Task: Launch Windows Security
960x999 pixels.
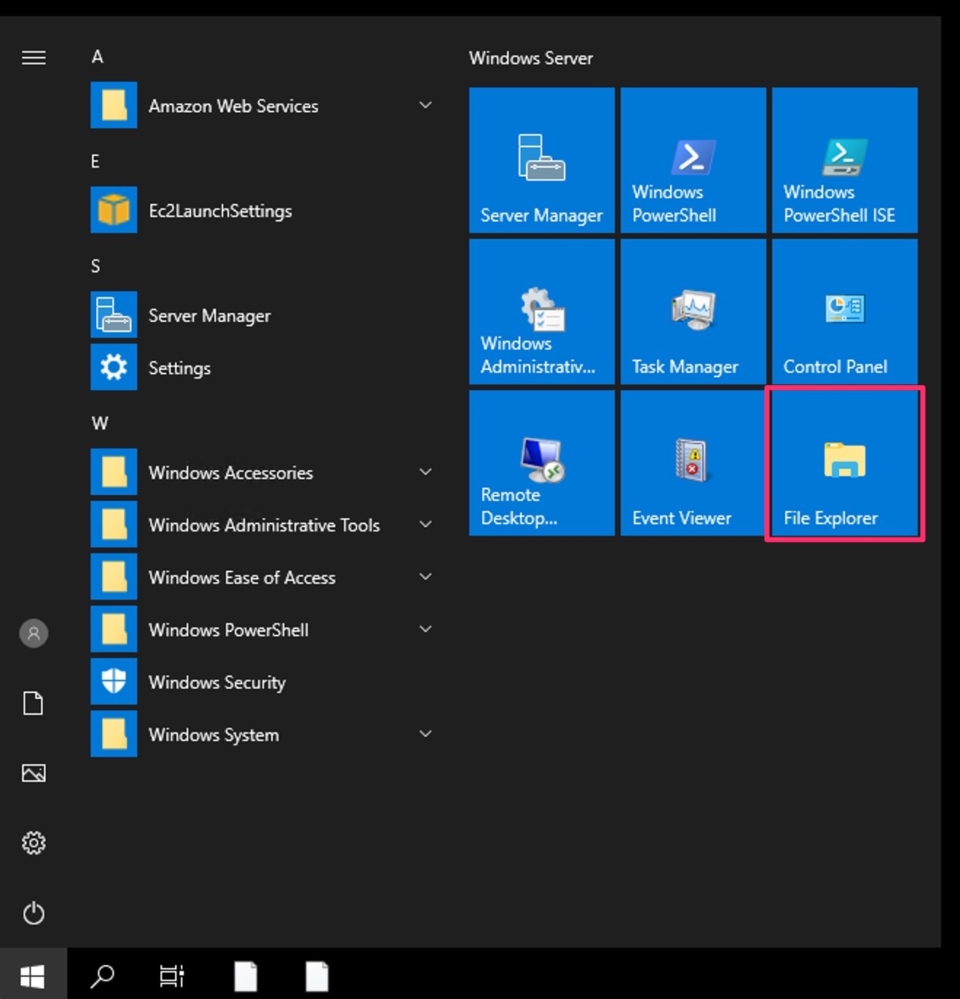Action: coord(218,682)
